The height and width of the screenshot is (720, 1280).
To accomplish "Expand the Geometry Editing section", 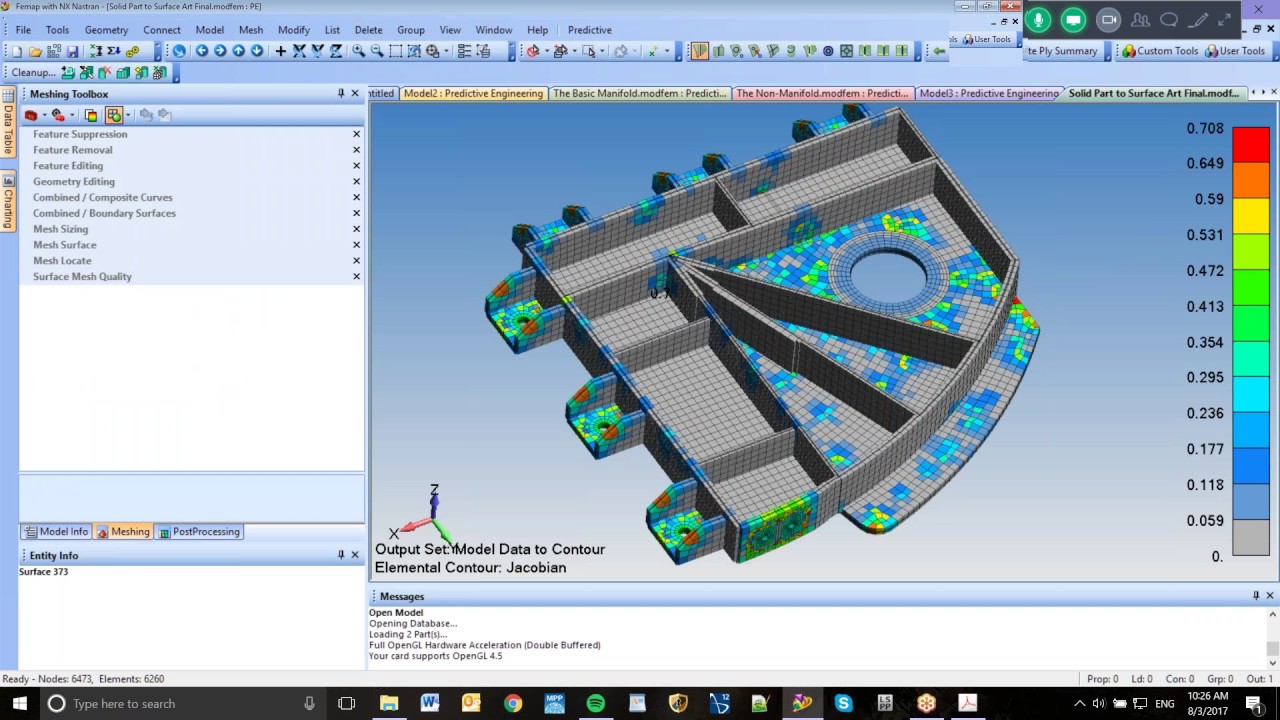I will click(74, 181).
